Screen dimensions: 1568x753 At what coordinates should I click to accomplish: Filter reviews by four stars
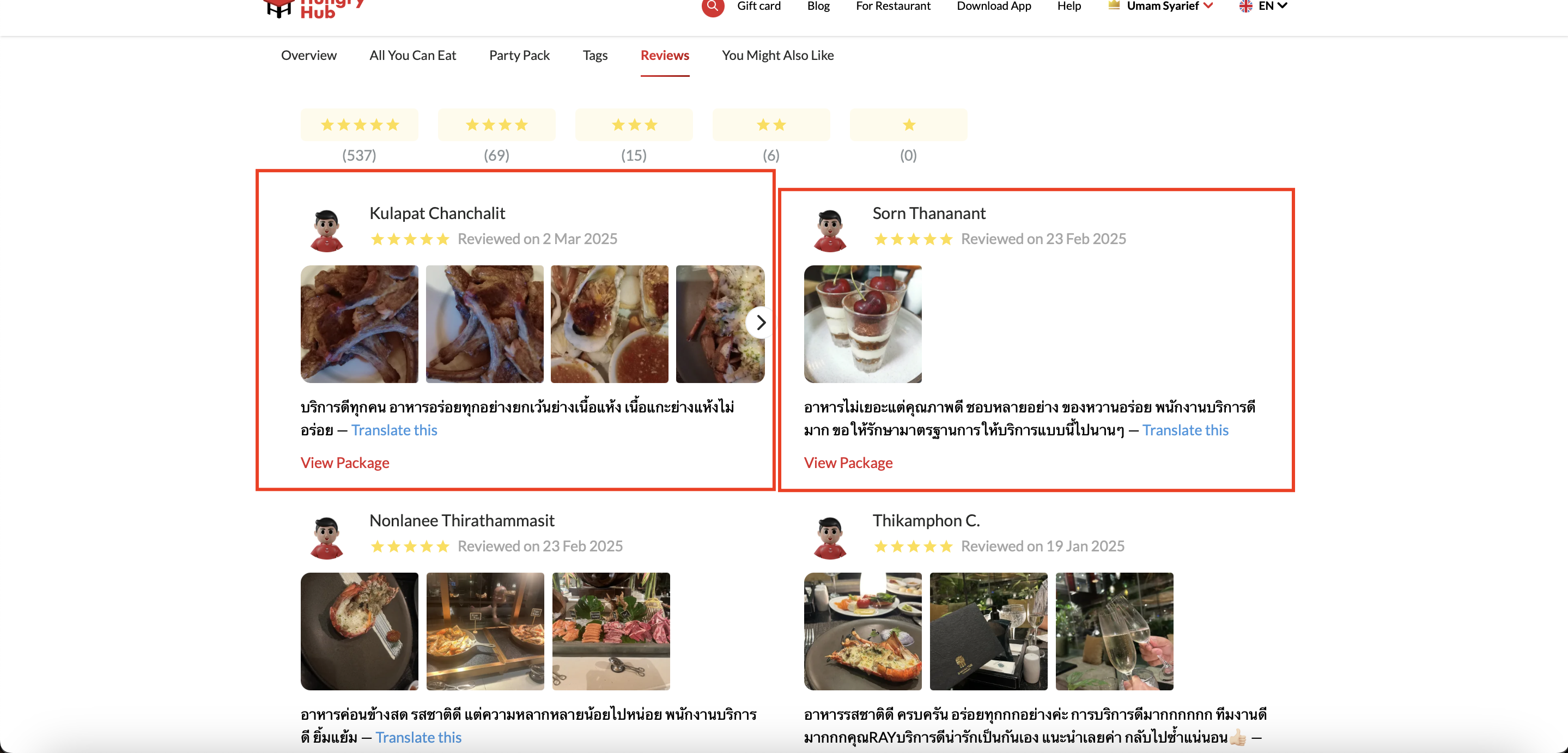click(x=497, y=125)
